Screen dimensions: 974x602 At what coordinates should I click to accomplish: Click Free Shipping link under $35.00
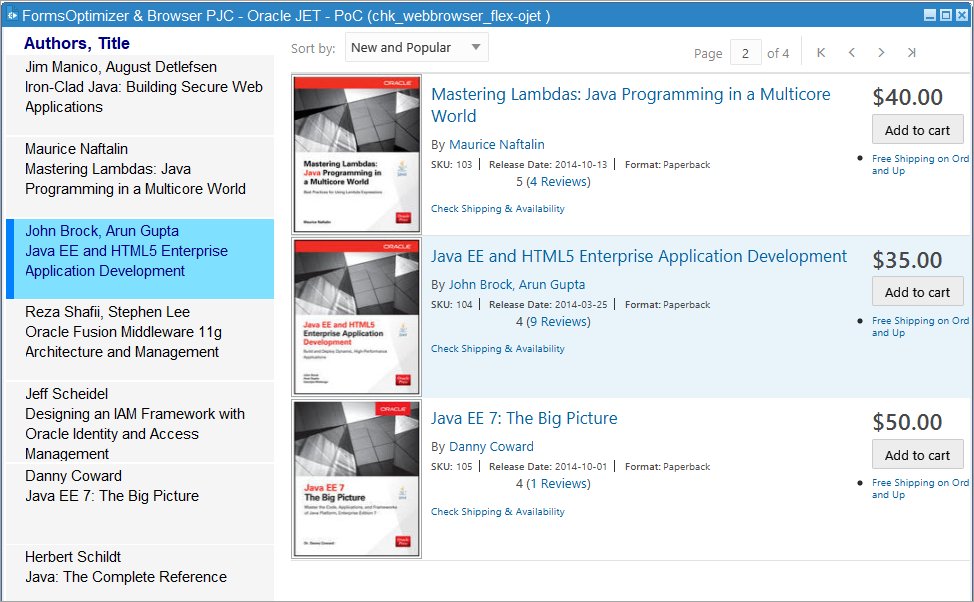[920, 327]
